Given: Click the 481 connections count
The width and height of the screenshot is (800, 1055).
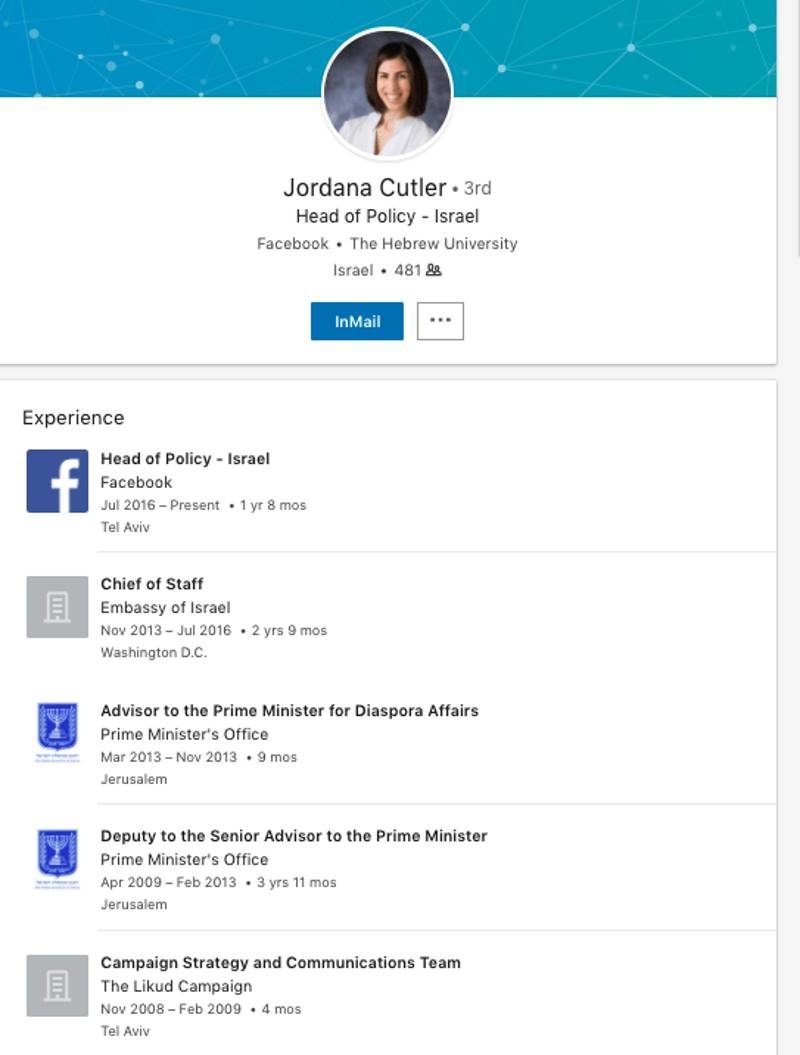Looking at the screenshot, I should pos(408,270).
